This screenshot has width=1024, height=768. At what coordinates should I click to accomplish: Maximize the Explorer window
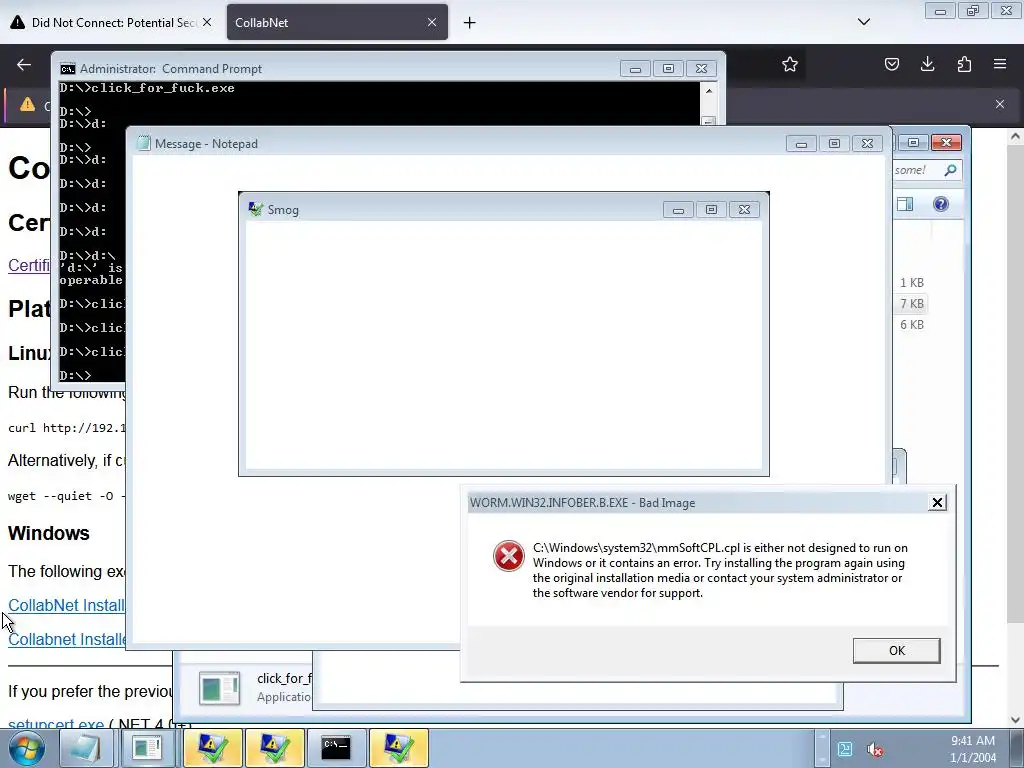click(x=913, y=142)
